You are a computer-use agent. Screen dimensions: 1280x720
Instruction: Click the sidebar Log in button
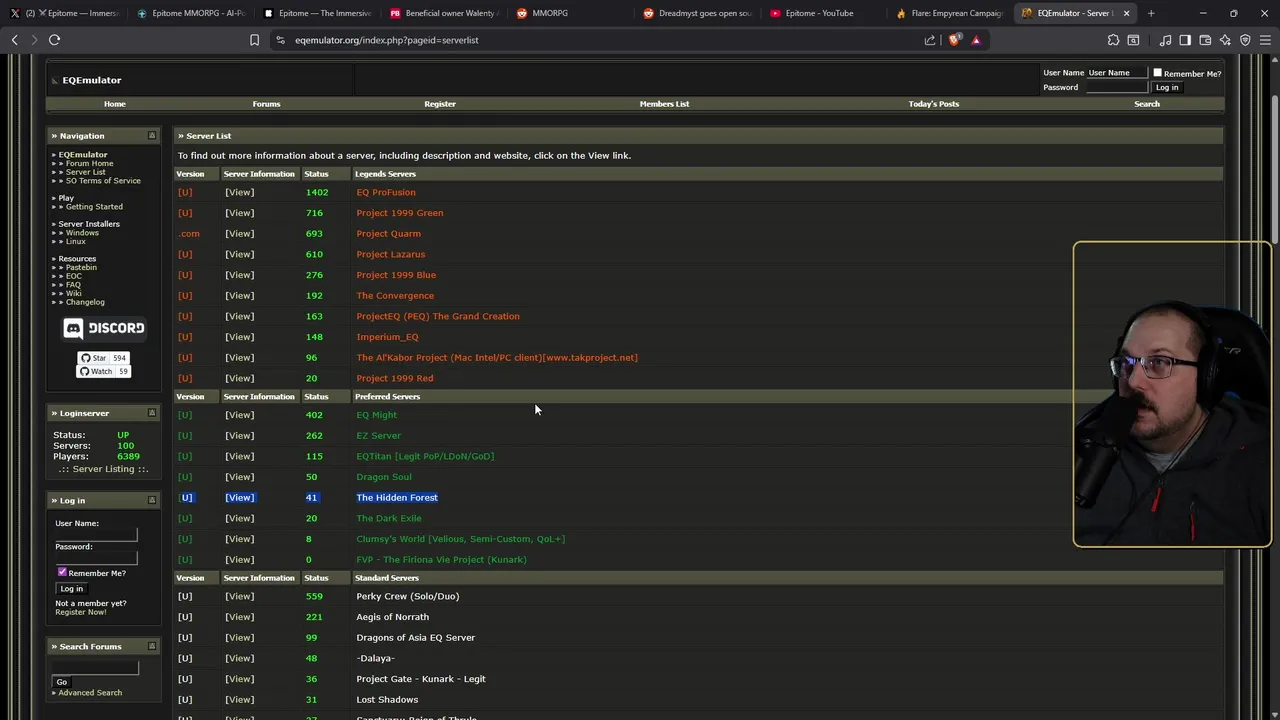[72, 588]
